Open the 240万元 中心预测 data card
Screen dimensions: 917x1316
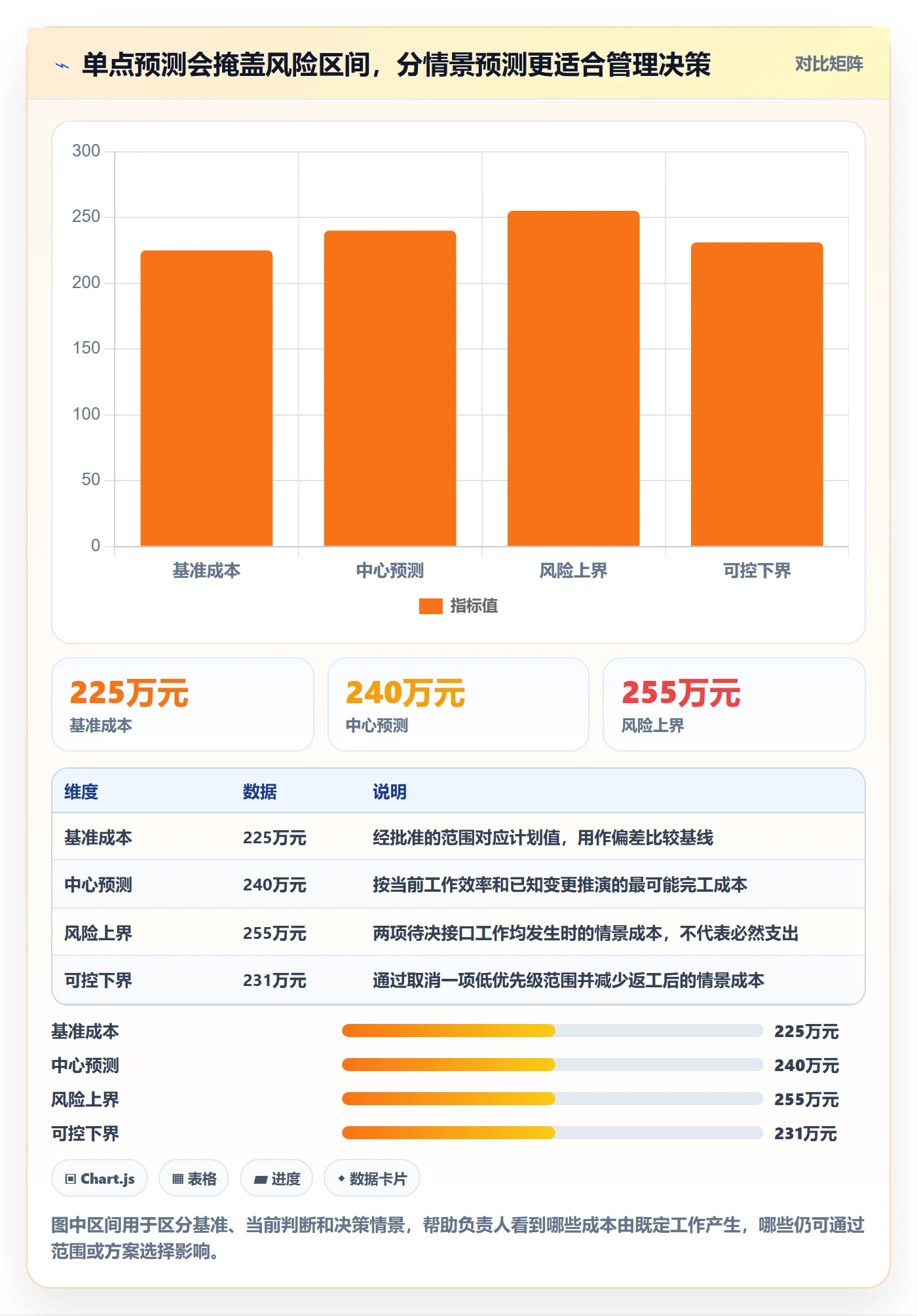[x=458, y=704]
